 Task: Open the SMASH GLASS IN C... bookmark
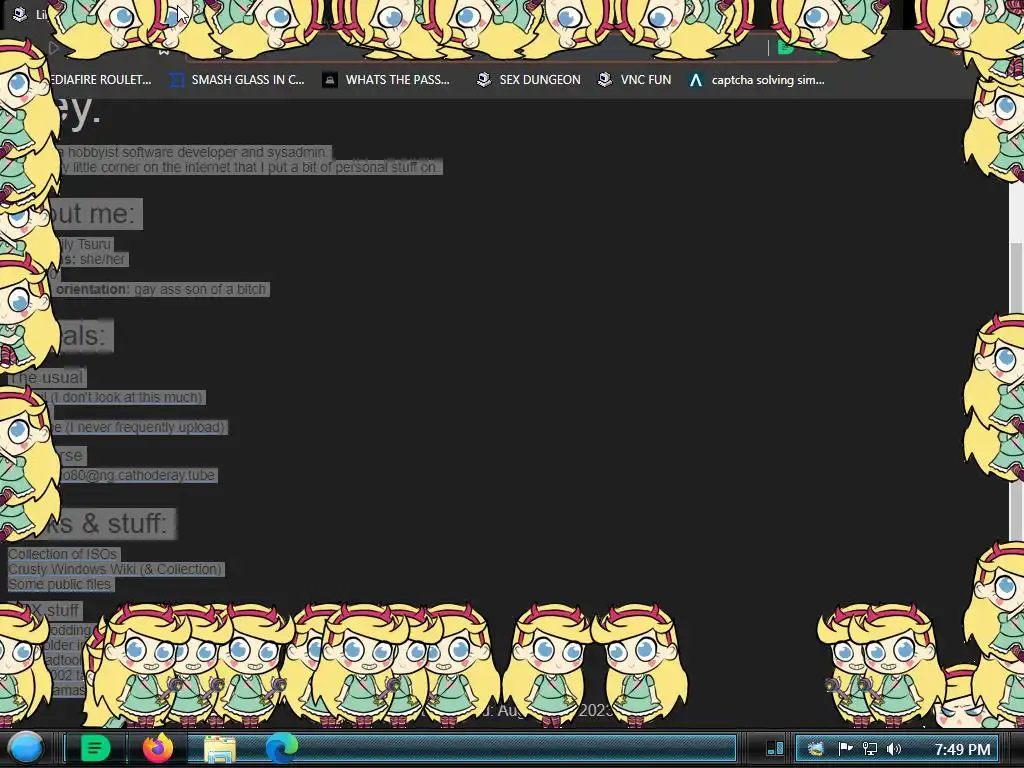[237, 80]
